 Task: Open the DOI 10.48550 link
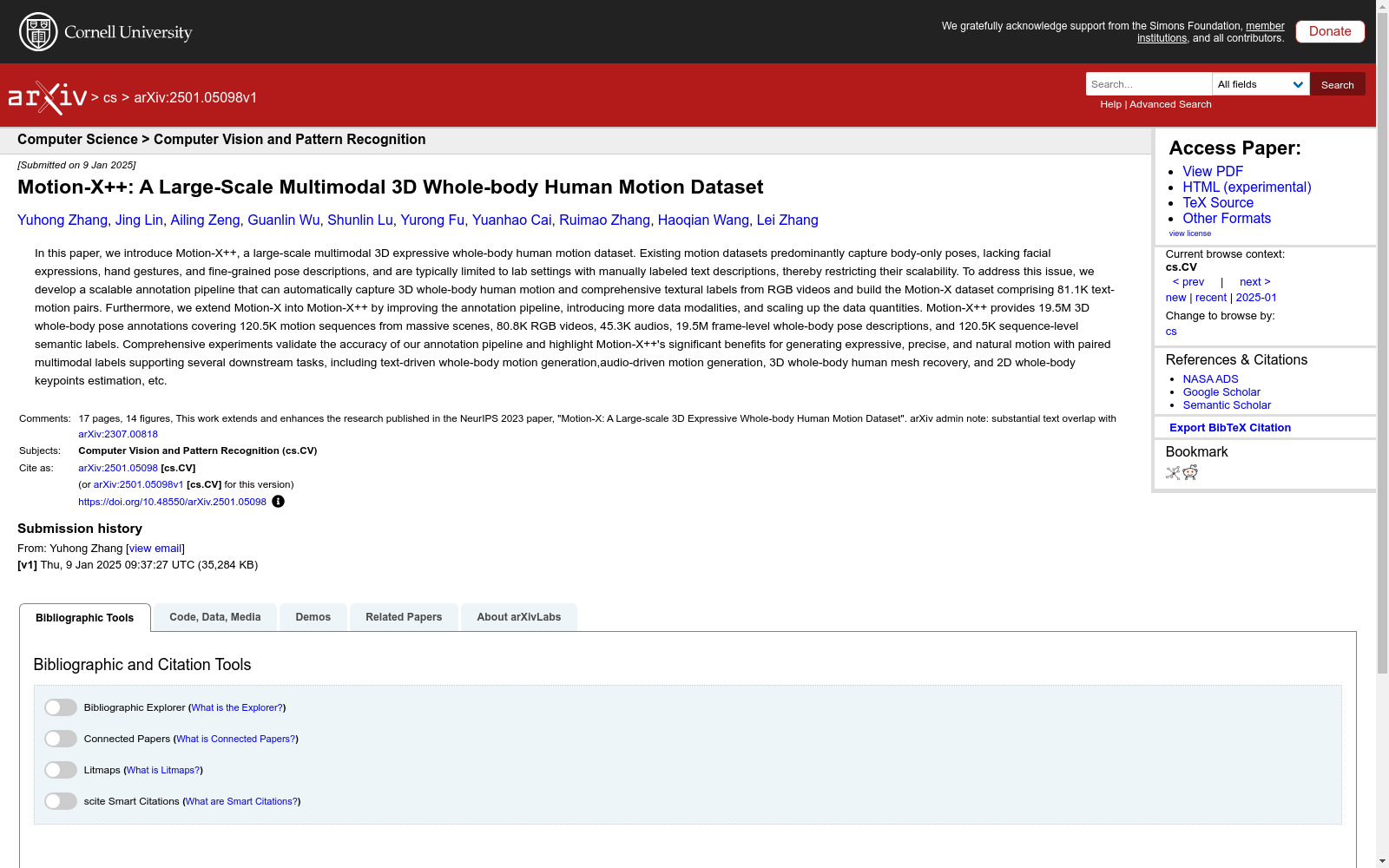click(172, 502)
